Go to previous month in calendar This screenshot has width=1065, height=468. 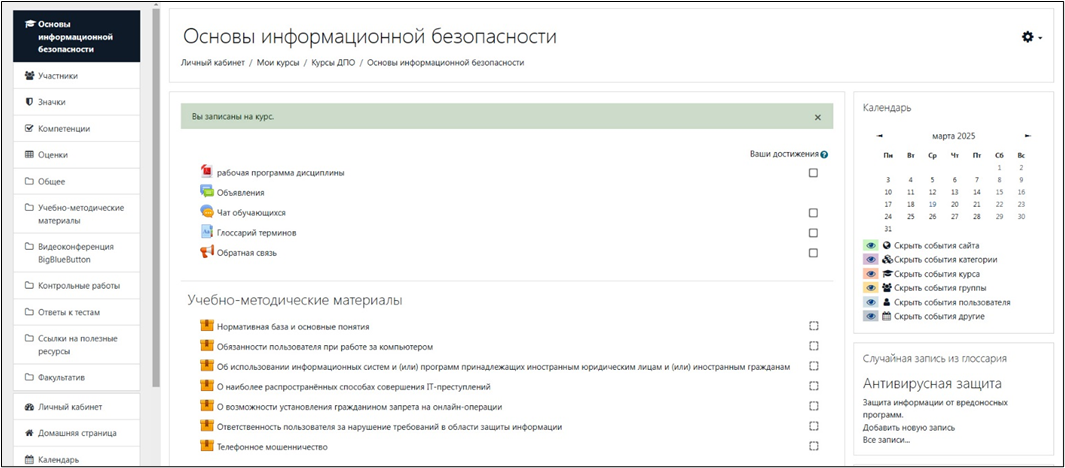coord(880,136)
